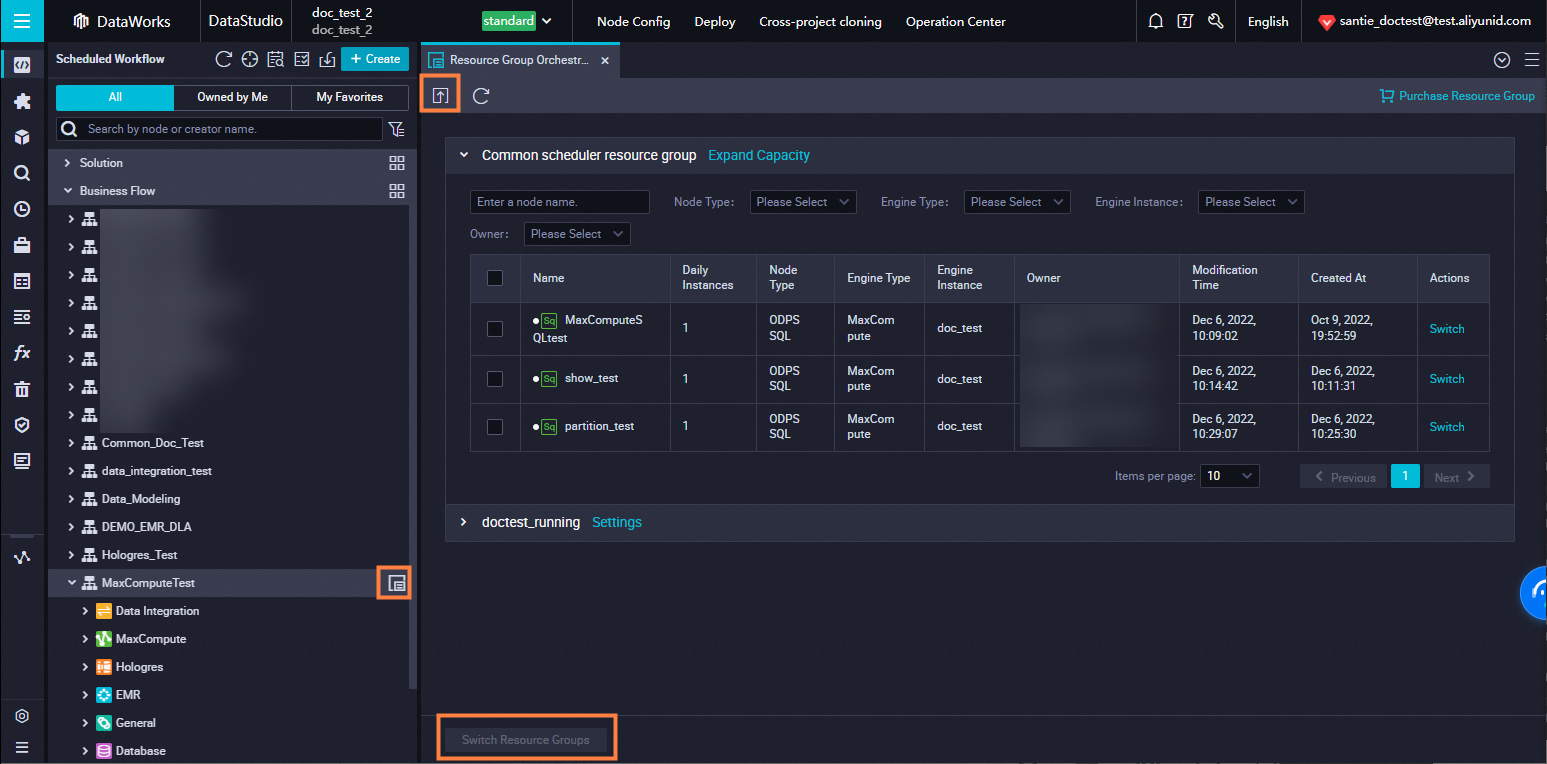Click the shield check icon in left sidebar

pos(22,425)
